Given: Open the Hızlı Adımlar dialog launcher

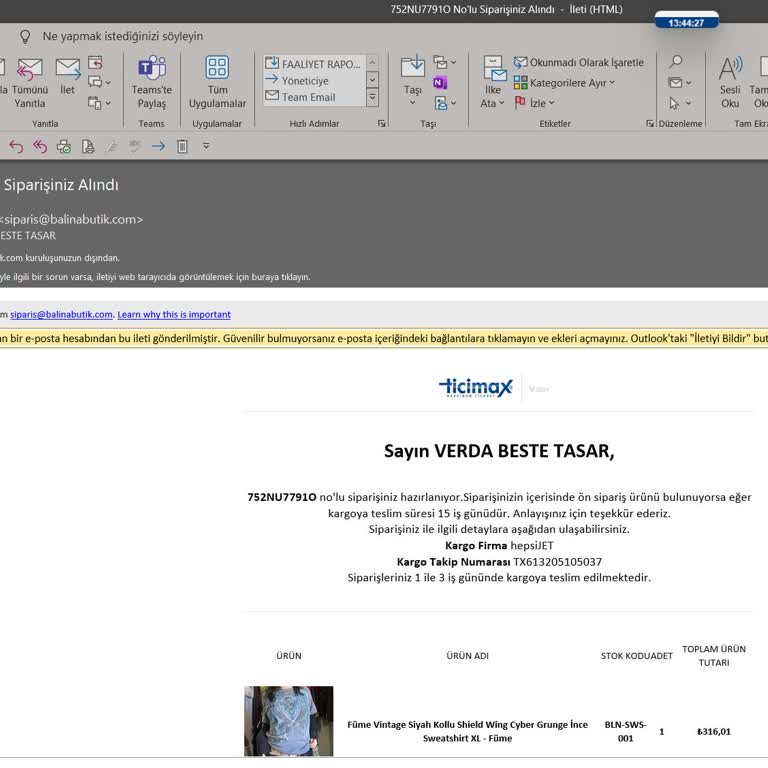Looking at the screenshot, I should tap(382, 123).
